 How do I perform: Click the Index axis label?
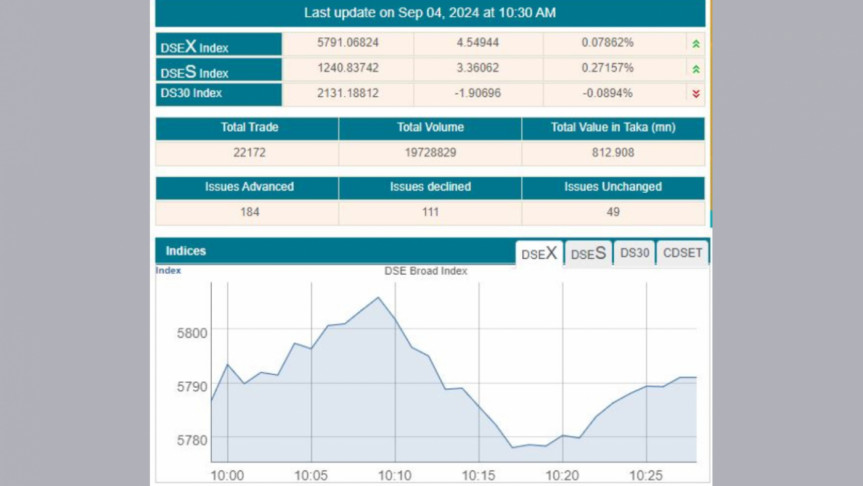point(168,270)
